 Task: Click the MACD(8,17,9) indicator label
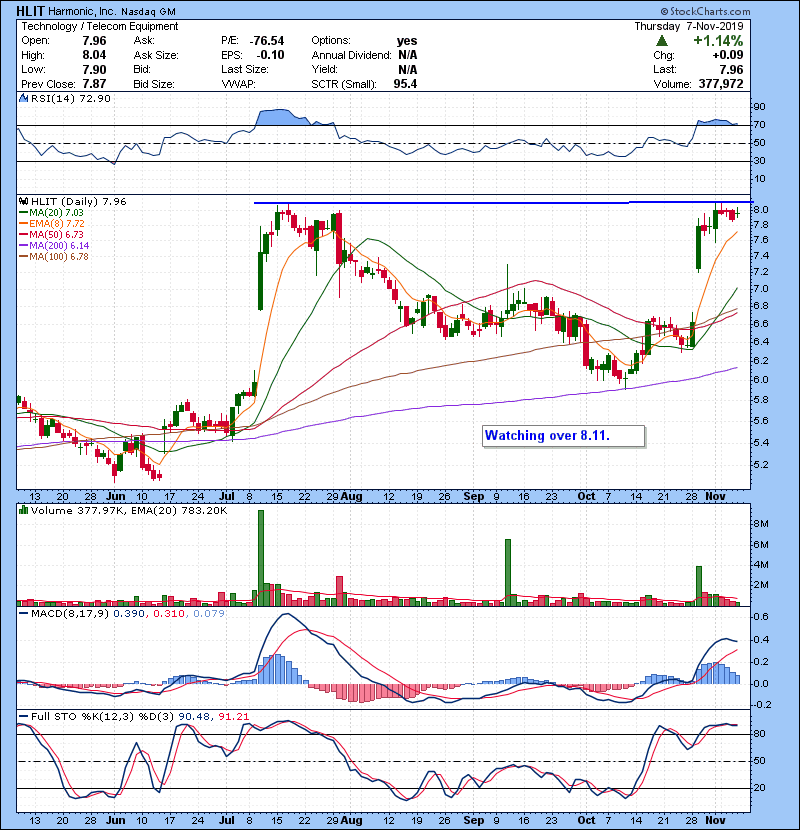[70, 614]
